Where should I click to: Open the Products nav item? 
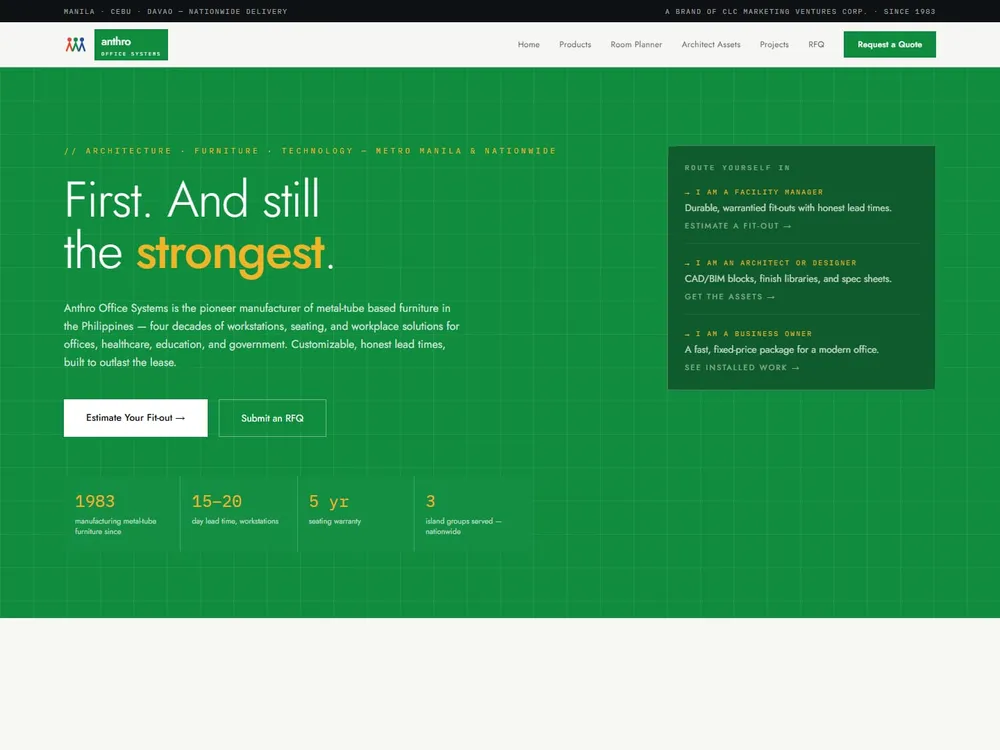575,45
